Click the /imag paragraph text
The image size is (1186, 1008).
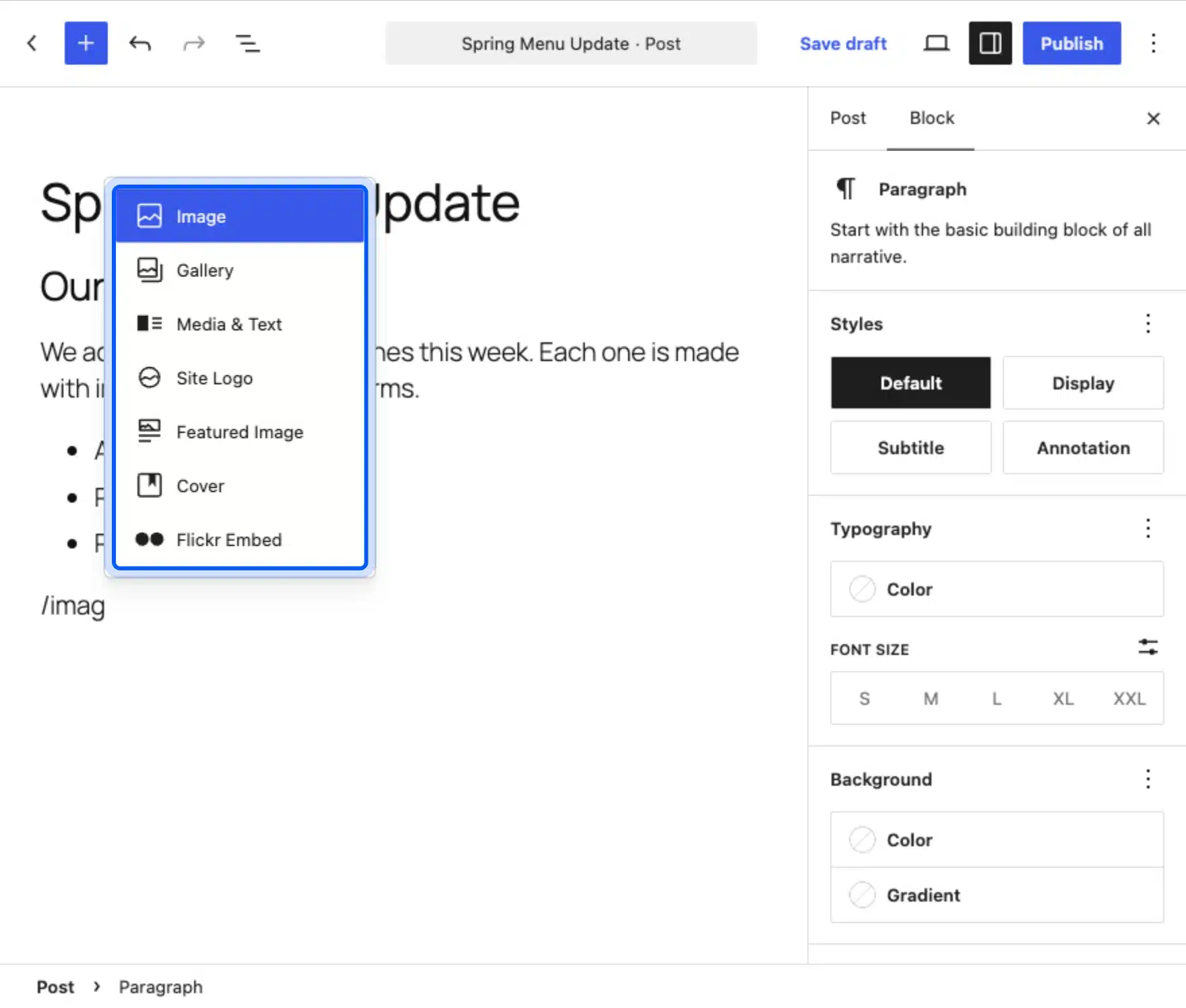[73, 605]
